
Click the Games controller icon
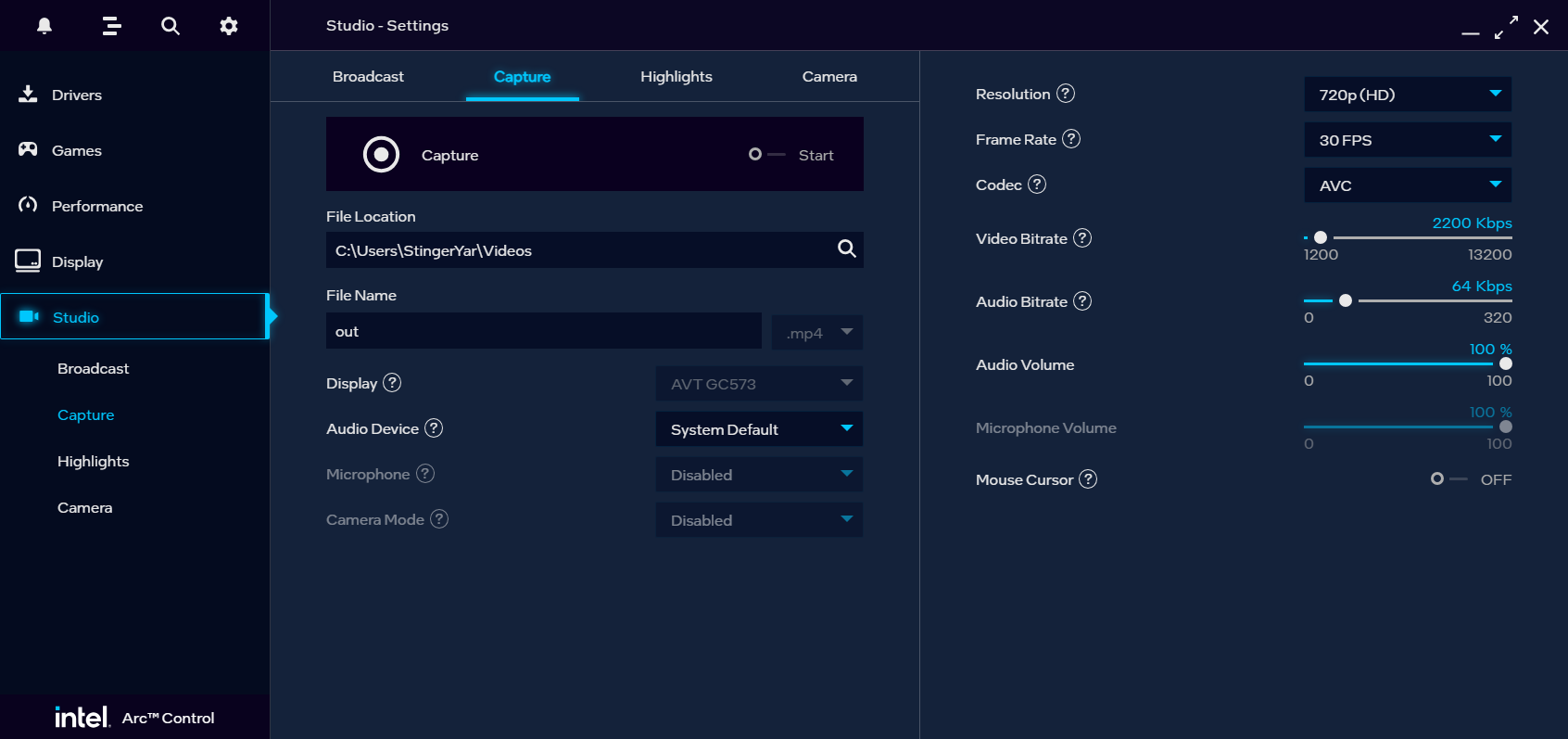pos(28,149)
